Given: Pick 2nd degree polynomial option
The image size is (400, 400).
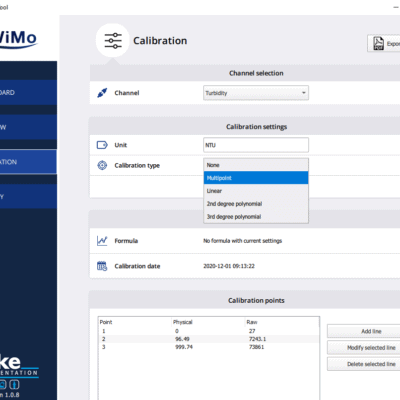Looking at the screenshot, I should 256,204.
